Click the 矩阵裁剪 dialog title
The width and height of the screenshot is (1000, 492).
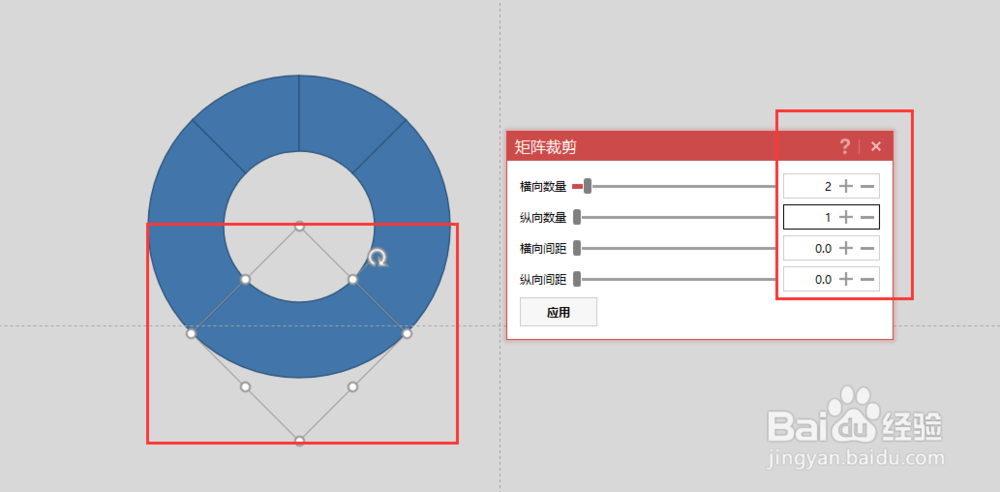tap(545, 147)
